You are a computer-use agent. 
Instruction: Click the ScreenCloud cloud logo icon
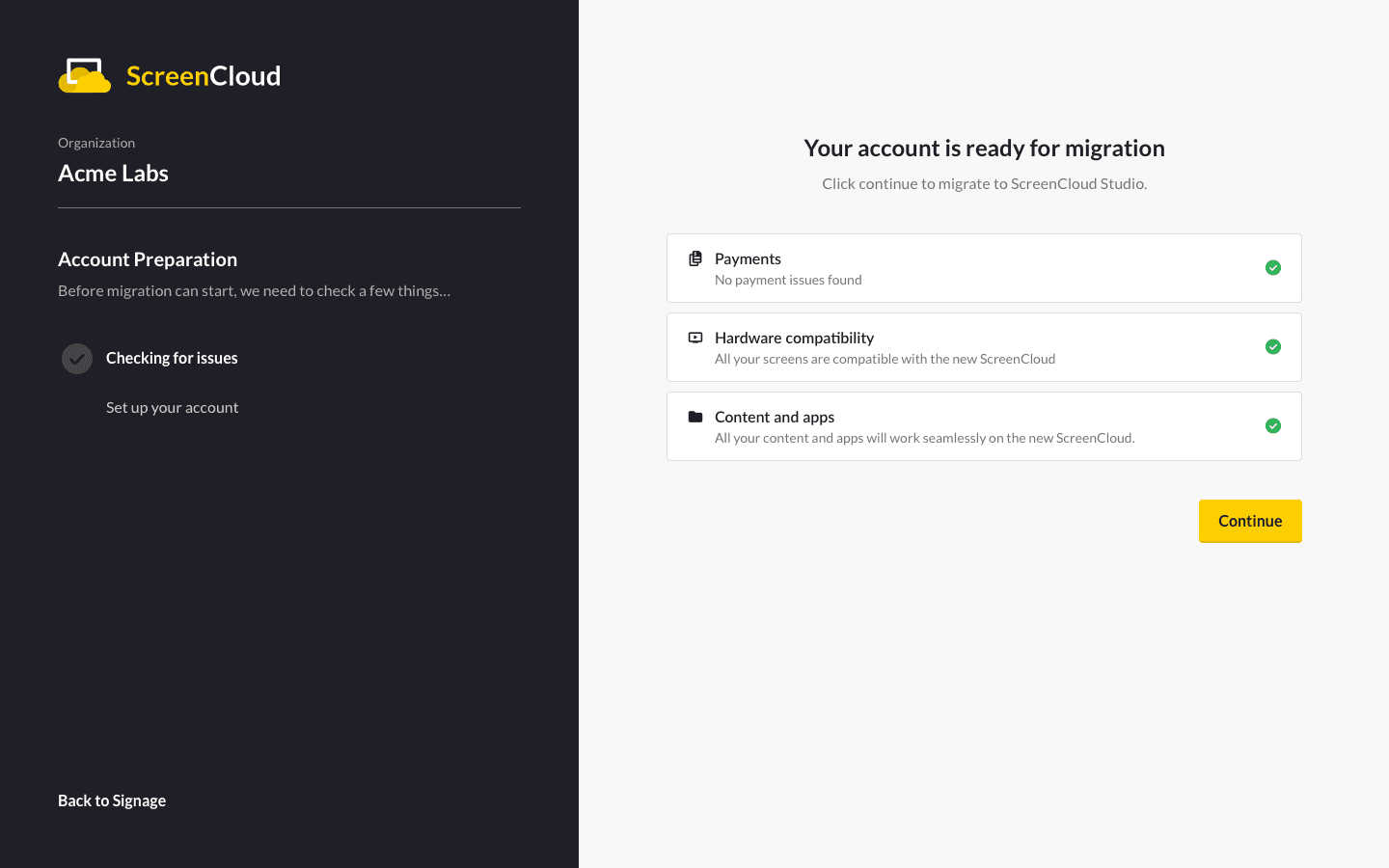85,75
